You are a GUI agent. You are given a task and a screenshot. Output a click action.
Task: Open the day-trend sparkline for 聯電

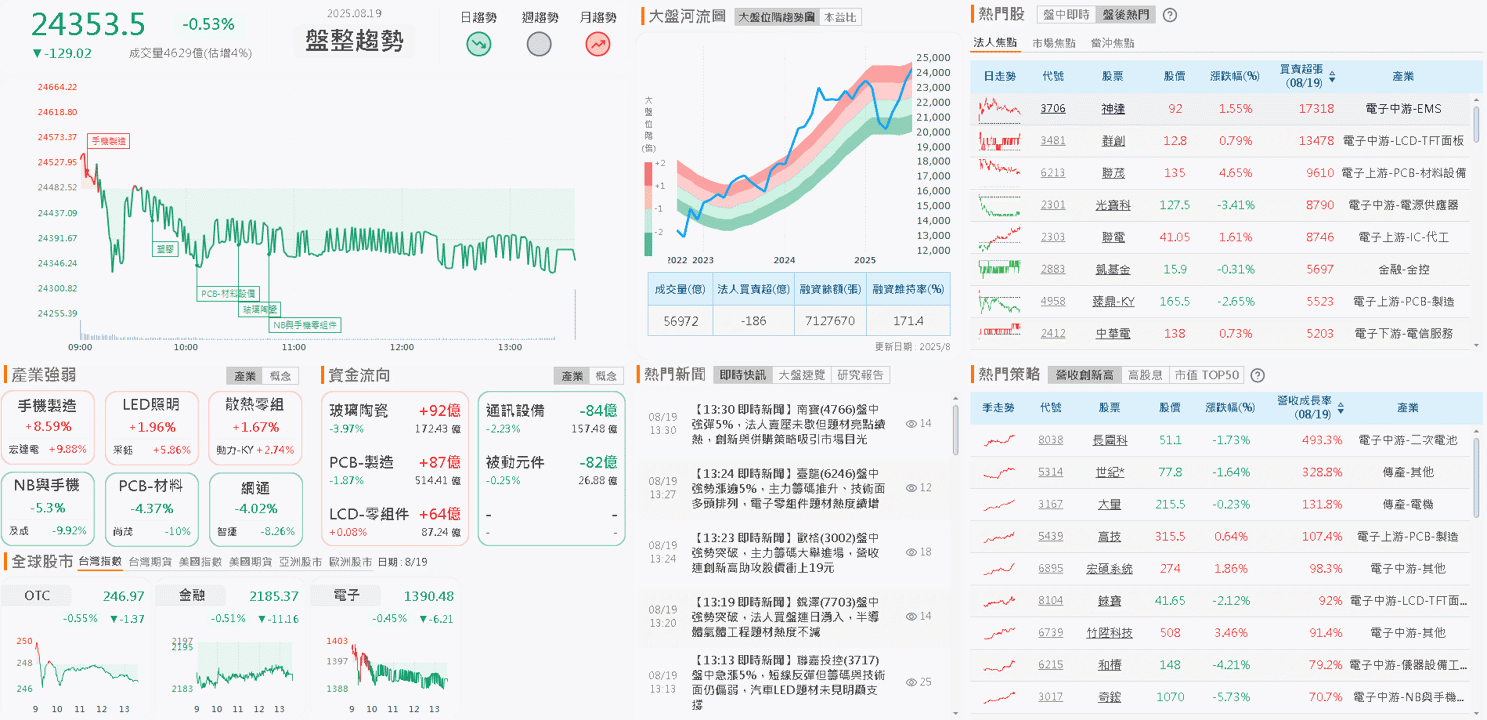1000,237
